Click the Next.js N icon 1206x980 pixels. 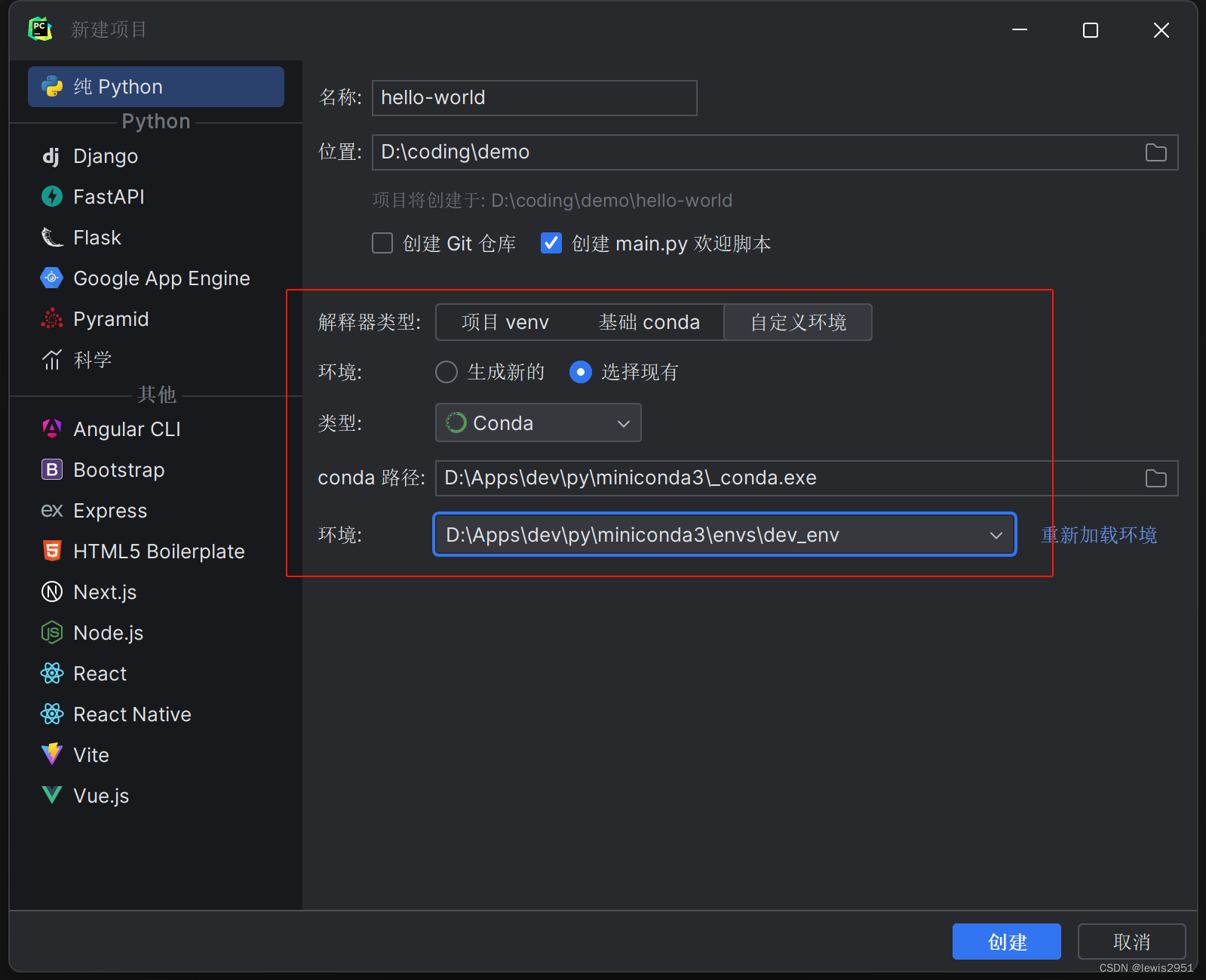click(x=51, y=592)
